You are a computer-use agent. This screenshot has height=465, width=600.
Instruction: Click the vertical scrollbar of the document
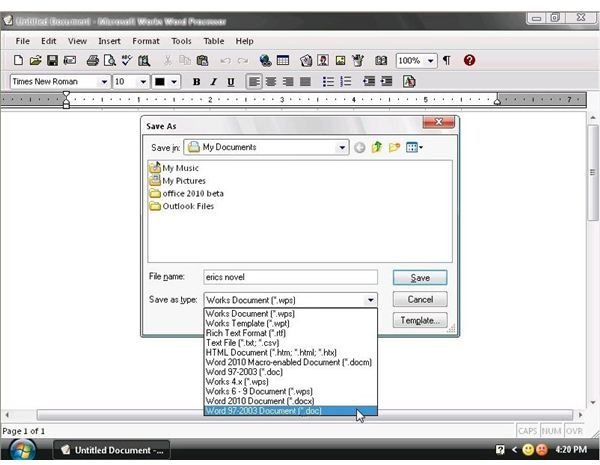coord(593,173)
